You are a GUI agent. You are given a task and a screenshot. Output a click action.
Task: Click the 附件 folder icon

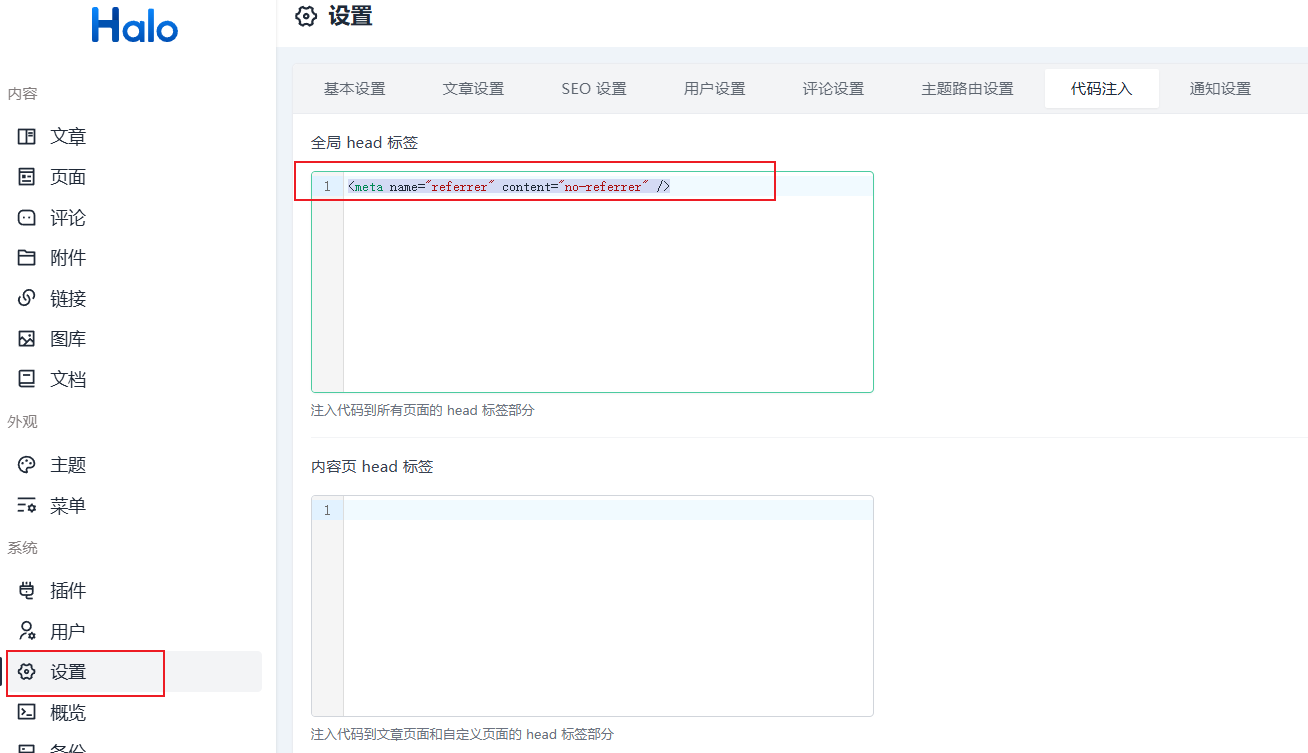coord(27,258)
